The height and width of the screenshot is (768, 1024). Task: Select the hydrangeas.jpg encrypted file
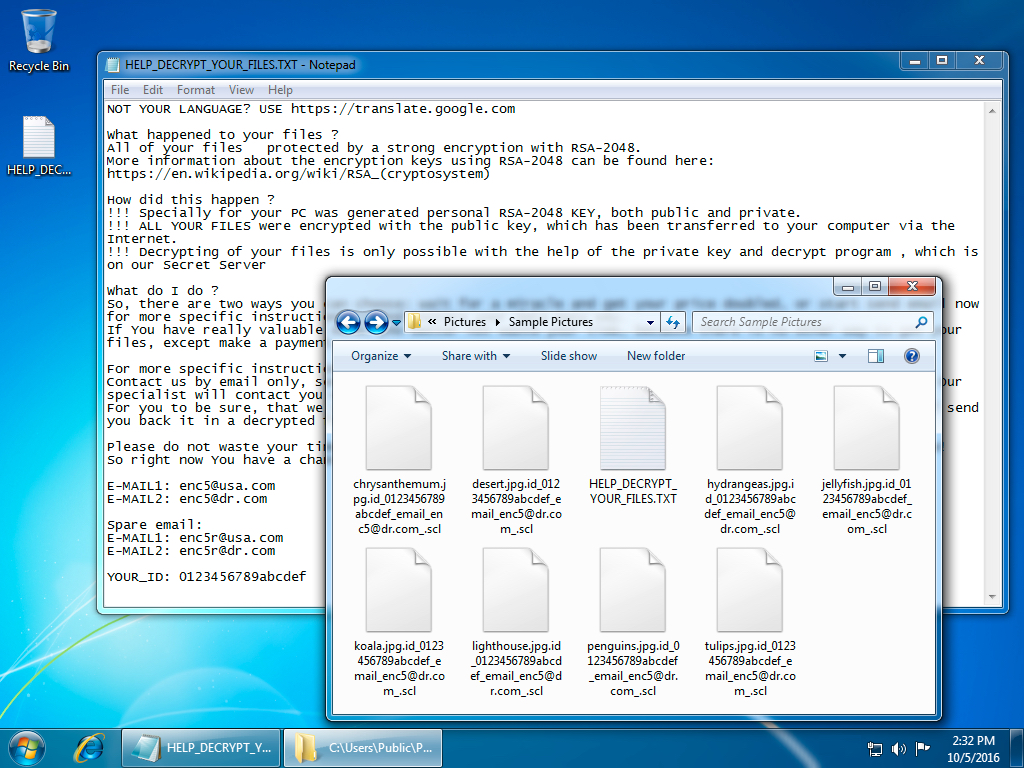pyautogui.click(x=750, y=460)
